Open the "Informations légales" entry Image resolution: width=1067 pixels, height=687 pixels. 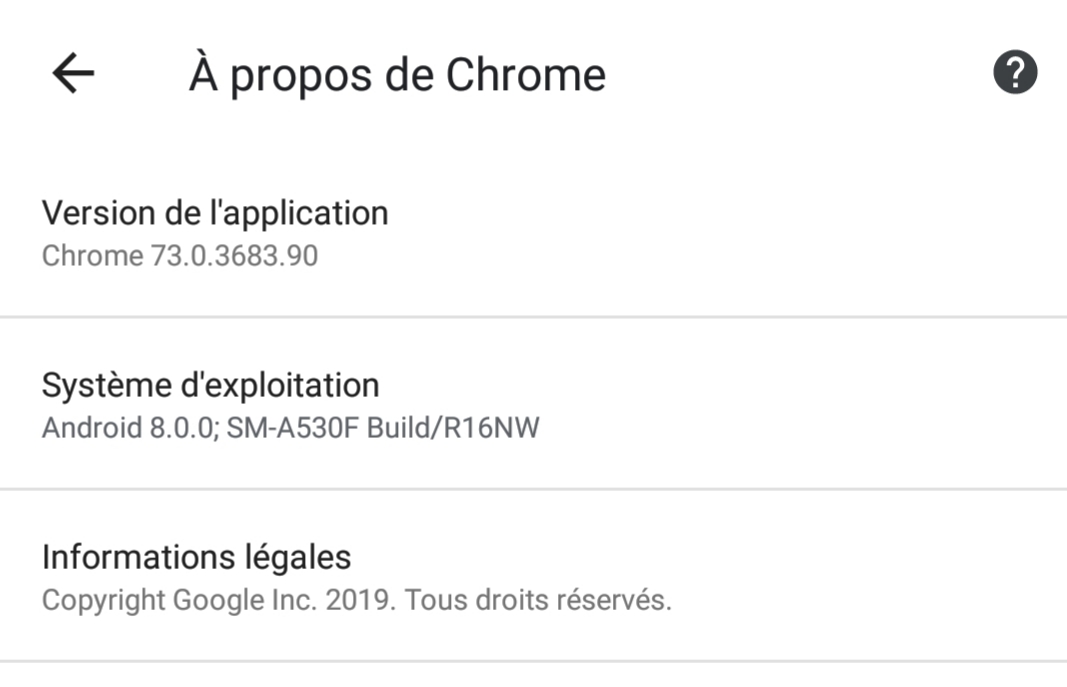(x=196, y=557)
